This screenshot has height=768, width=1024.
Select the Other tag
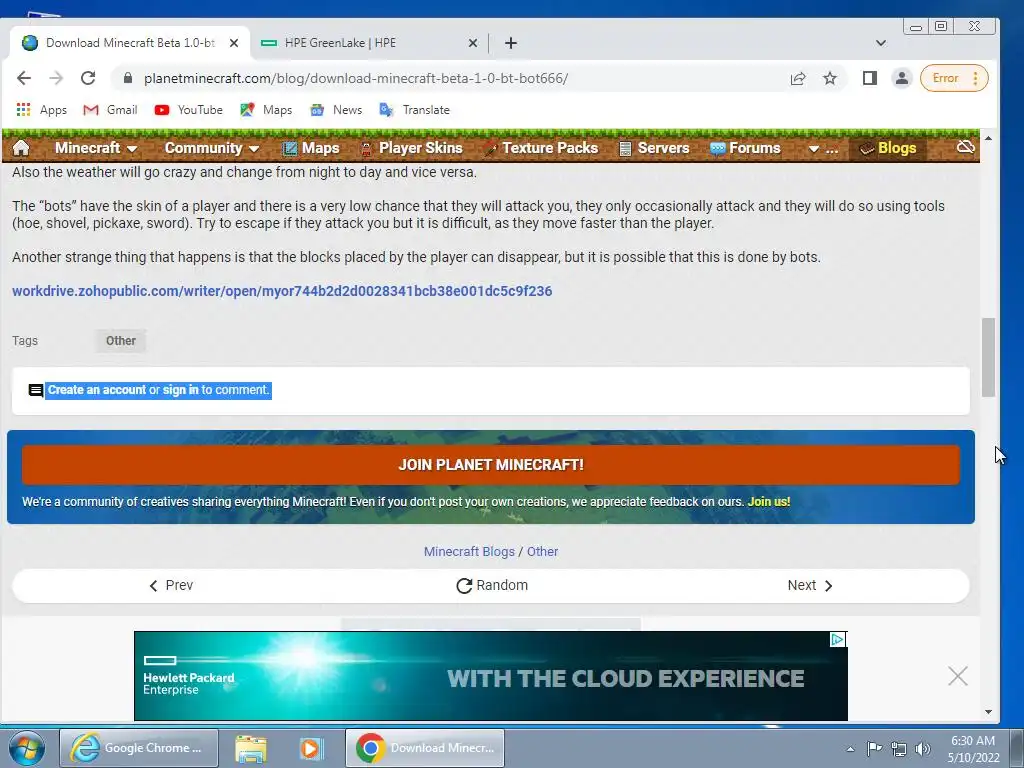[x=121, y=341]
